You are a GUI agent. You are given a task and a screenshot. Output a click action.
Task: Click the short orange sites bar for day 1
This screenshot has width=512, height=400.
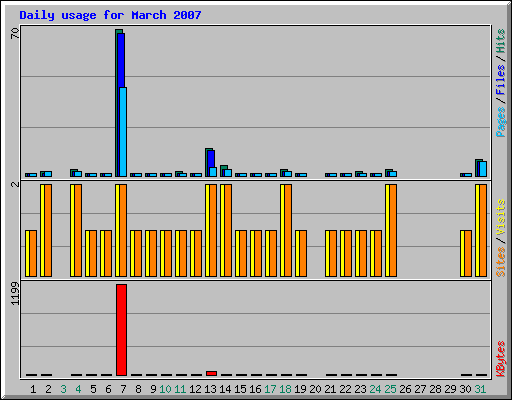coord(33,253)
